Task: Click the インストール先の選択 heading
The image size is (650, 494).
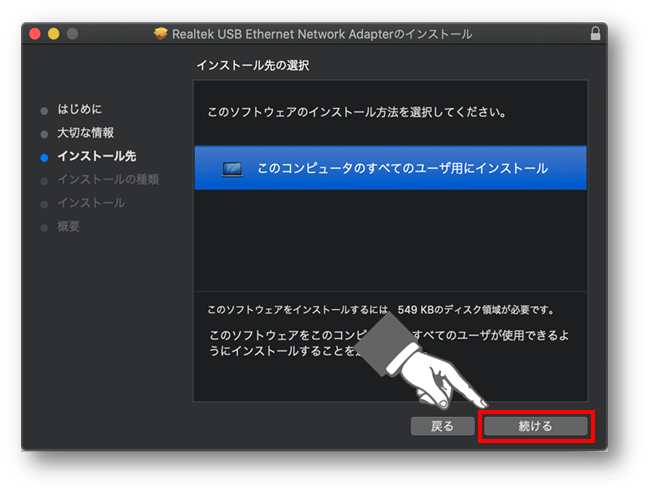Action: [253, 65]
